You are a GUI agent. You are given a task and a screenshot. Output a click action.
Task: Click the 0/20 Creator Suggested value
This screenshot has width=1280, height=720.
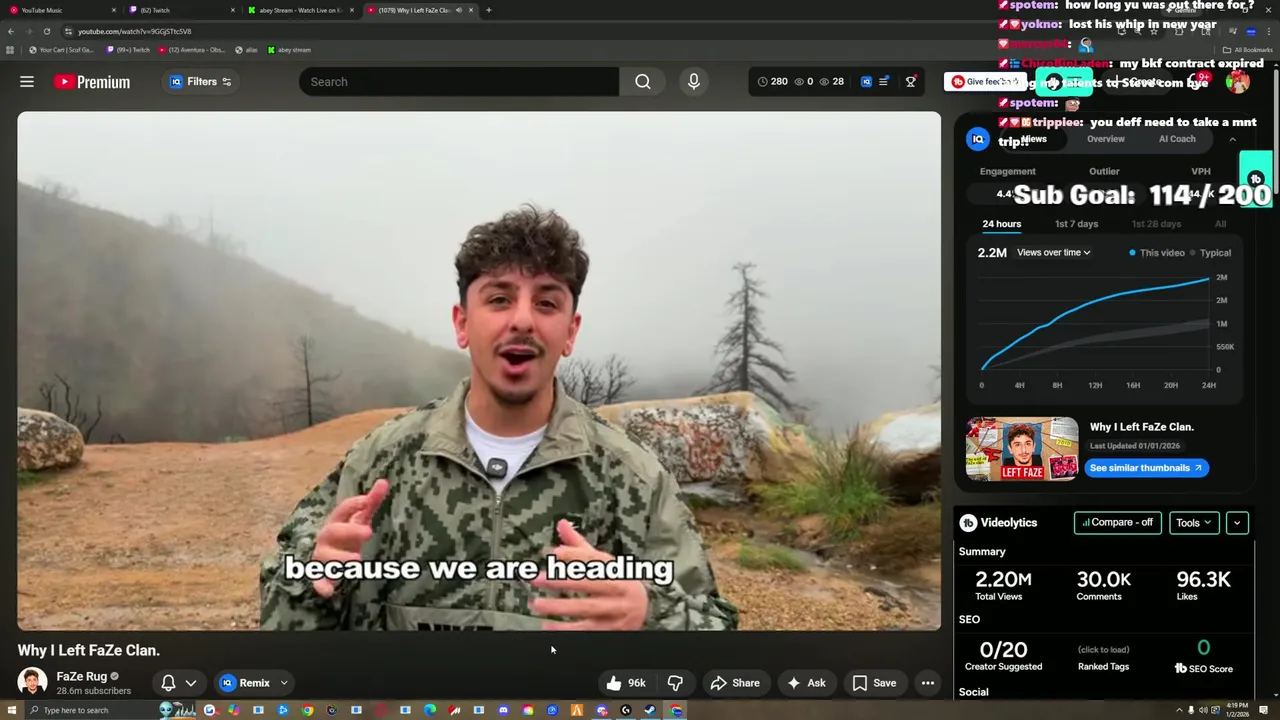(1003, 650)
